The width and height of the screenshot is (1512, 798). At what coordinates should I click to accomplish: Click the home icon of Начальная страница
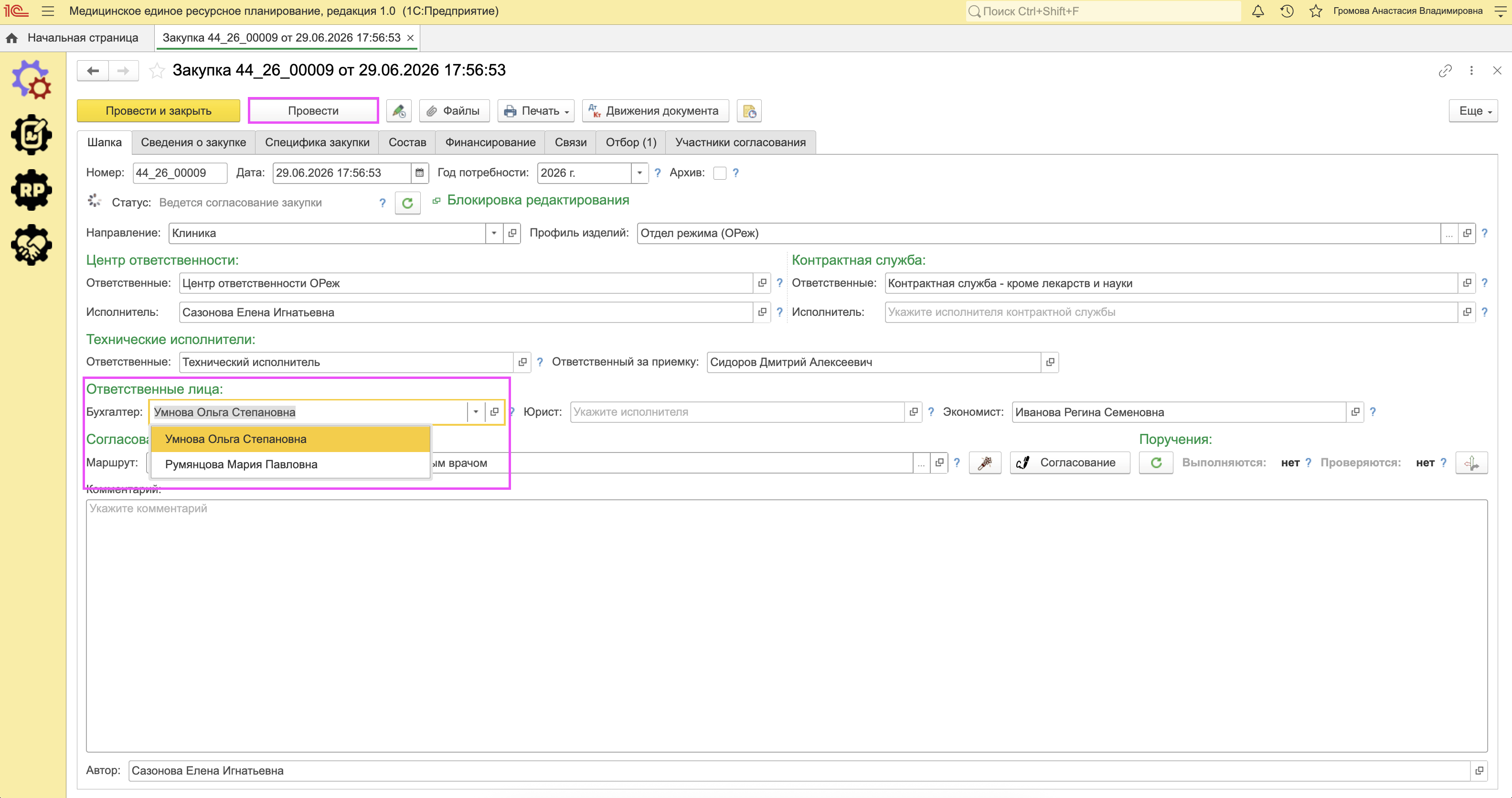coord(12,38)
